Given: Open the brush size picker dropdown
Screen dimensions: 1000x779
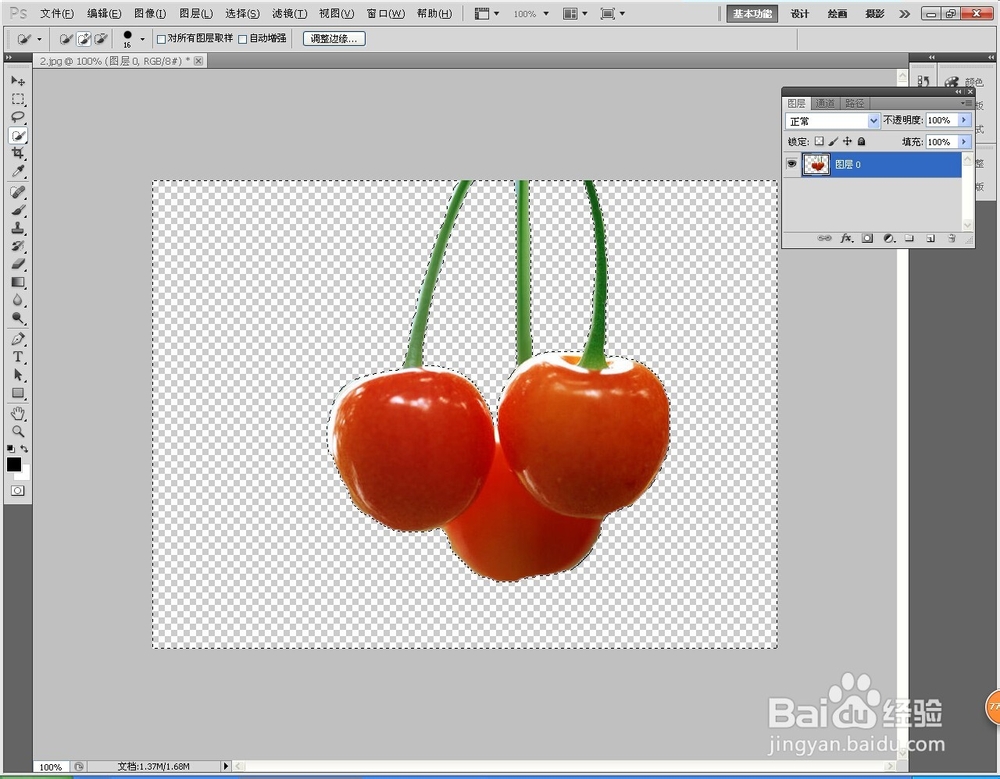Looking at the screenshot, I should (x=142, y=39).
